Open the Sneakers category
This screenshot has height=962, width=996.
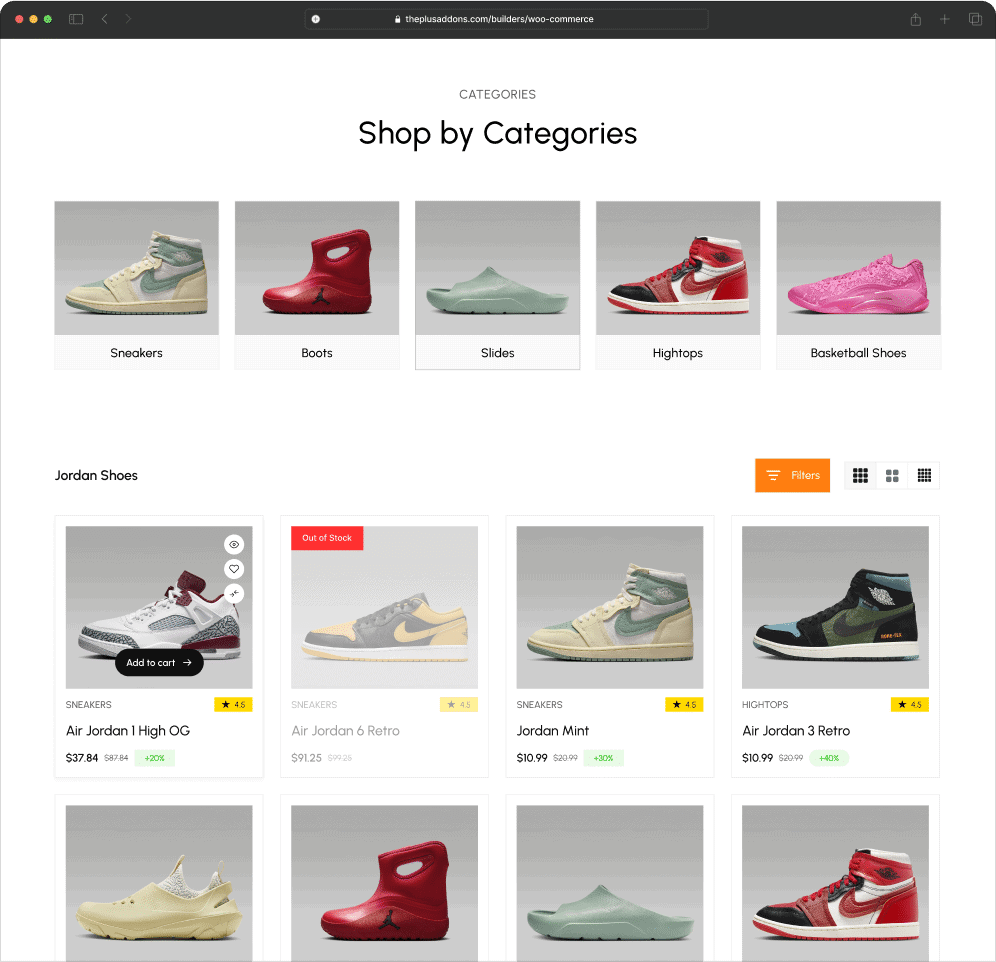point(137,285)
